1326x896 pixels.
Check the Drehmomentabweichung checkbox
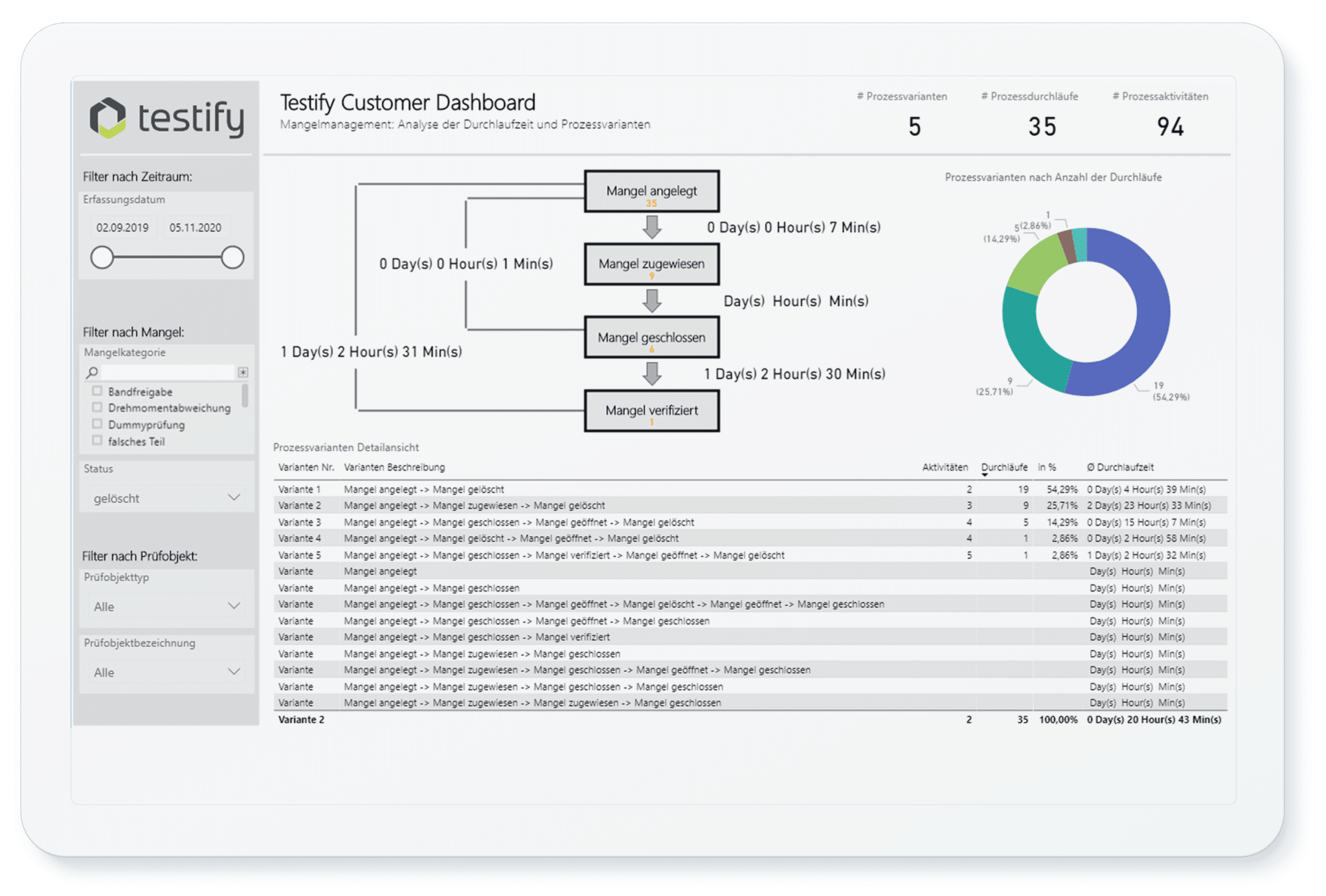pos(97,407)
